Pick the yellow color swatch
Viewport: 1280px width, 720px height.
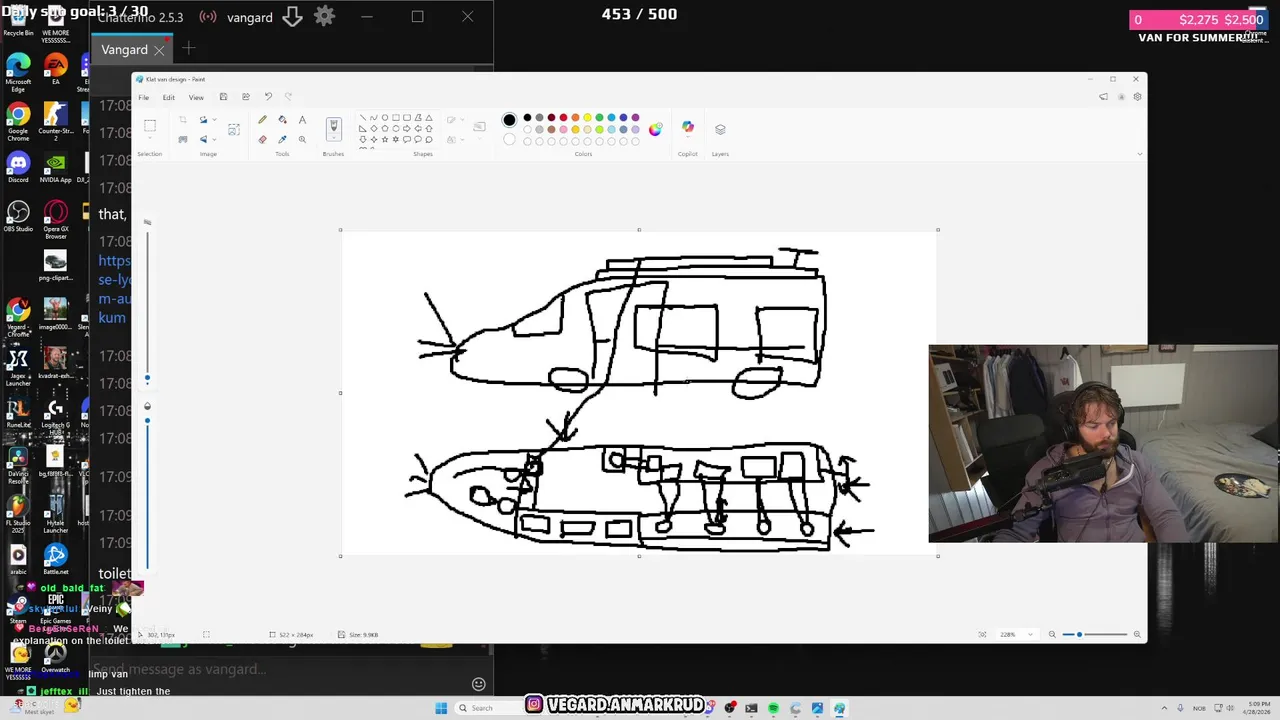(587, 117)
